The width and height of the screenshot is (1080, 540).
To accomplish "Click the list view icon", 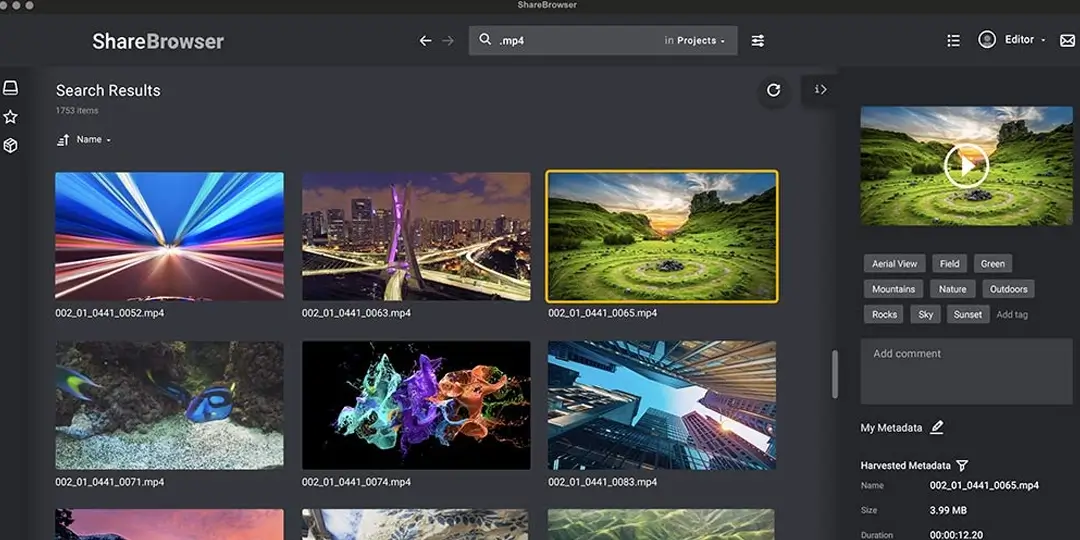I will click(953, 41).
